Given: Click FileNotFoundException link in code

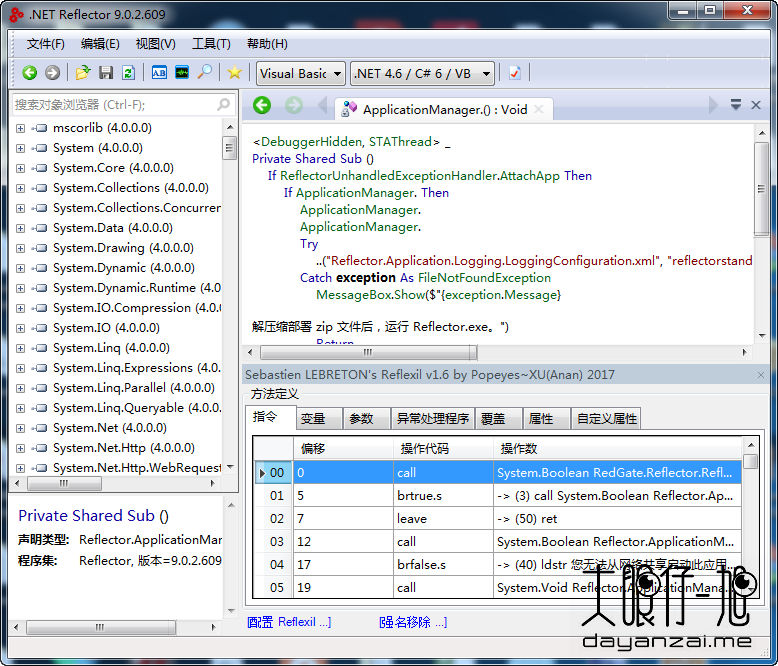Looking at the screenshot, I should coord(484,278).
